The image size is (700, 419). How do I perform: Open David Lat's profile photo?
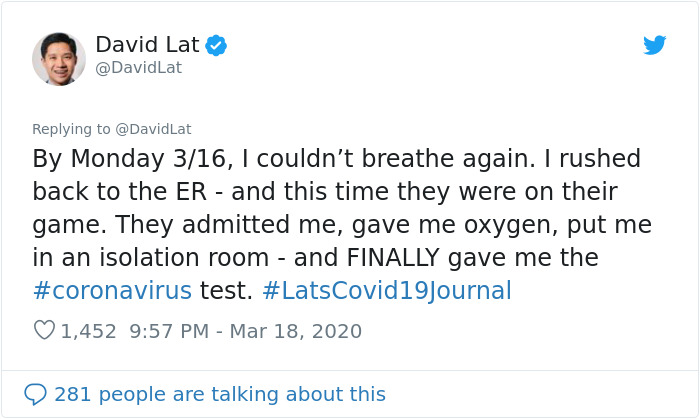coord(58,58)
